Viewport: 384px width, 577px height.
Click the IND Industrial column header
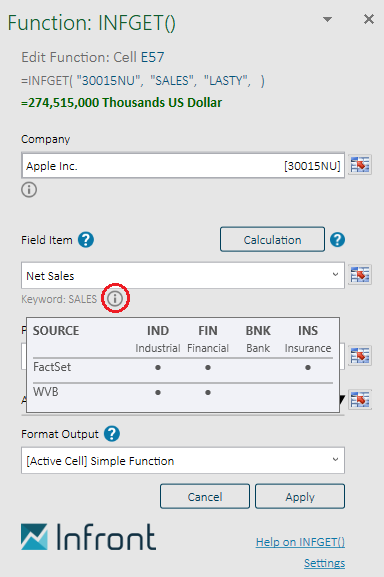pyautogui.click(x=158, y=339)
